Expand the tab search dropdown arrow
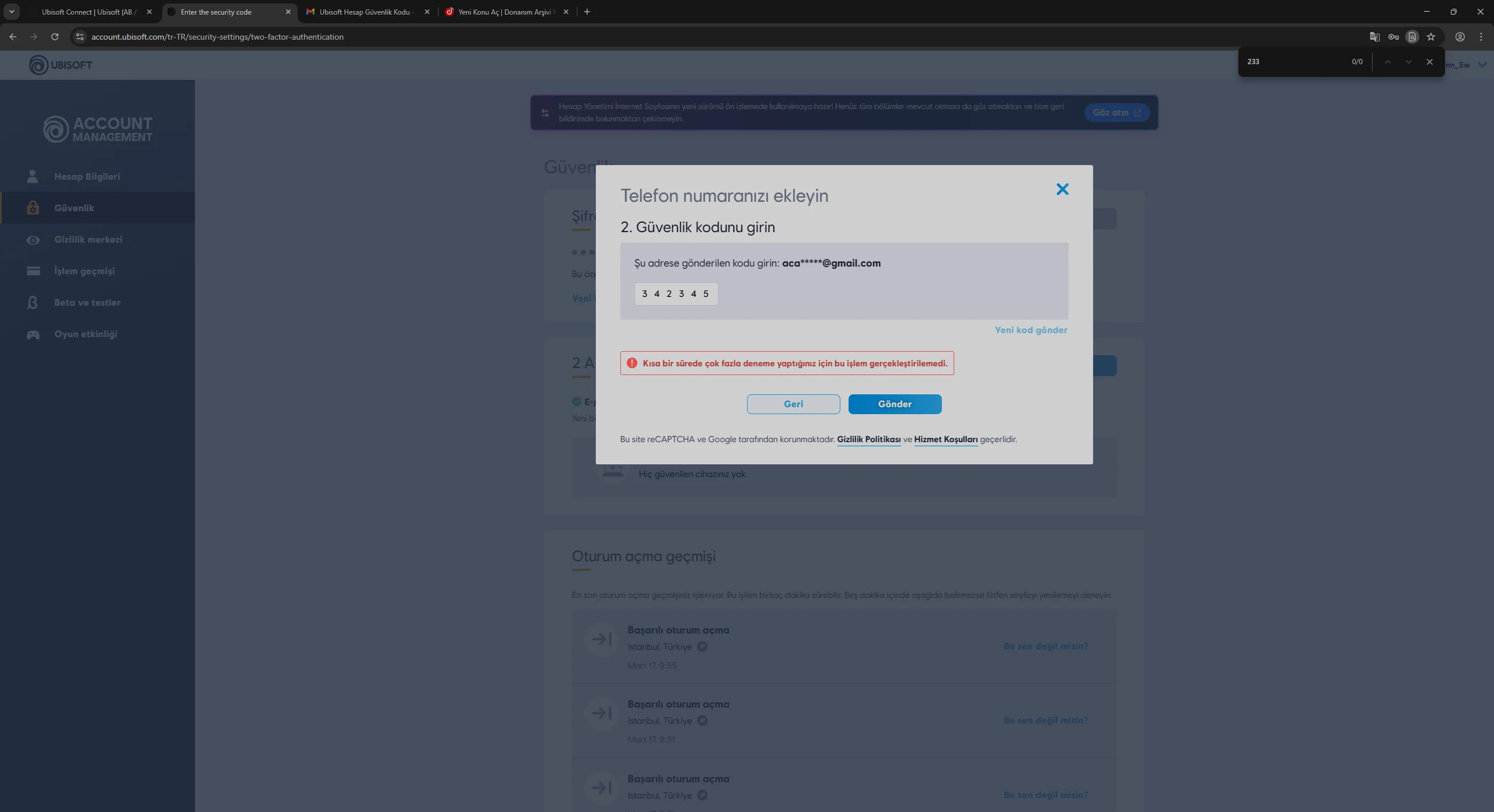 [11, 12]
